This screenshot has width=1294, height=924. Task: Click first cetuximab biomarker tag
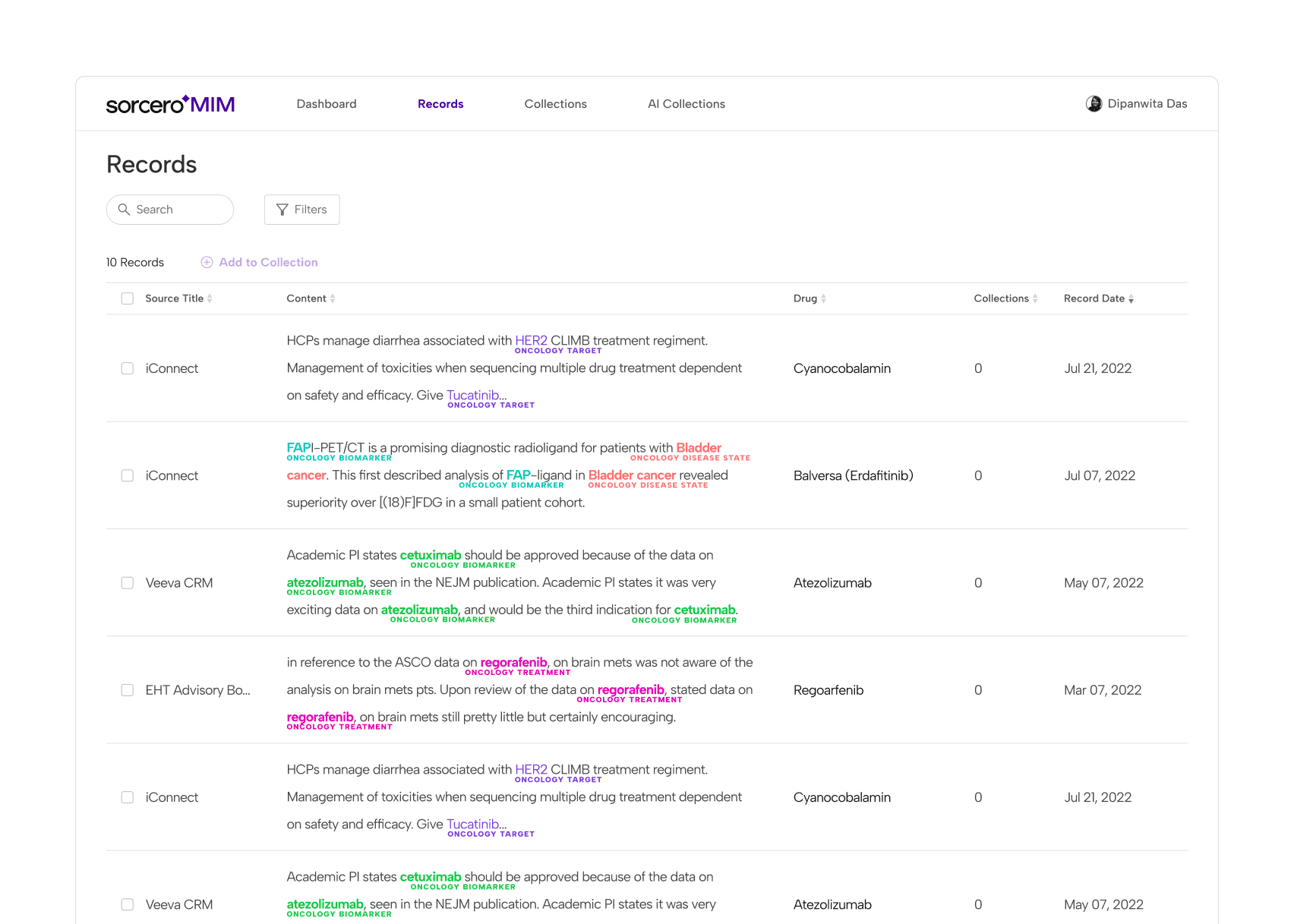[x=431, y=555]
